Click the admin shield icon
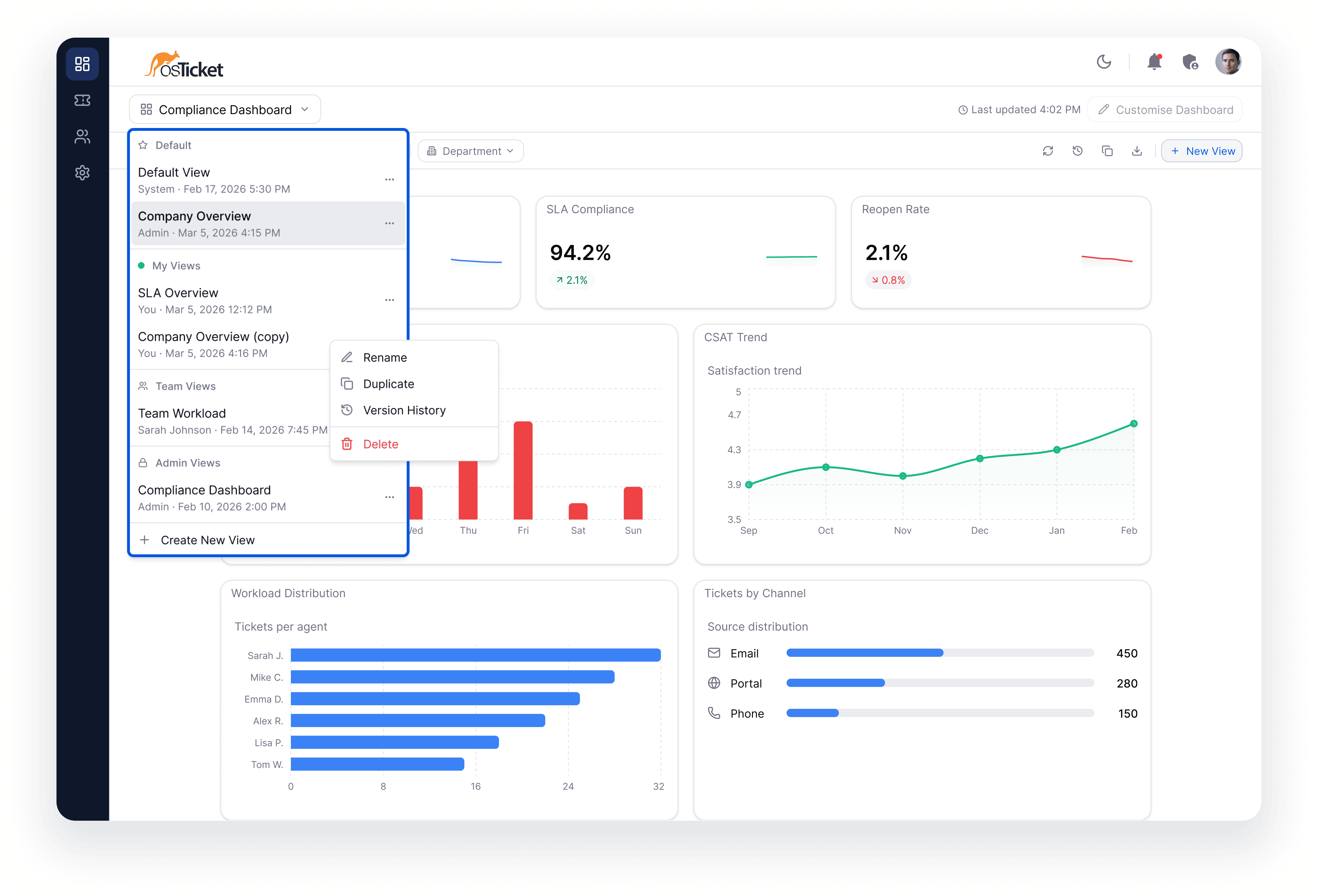 (1190, 62)
